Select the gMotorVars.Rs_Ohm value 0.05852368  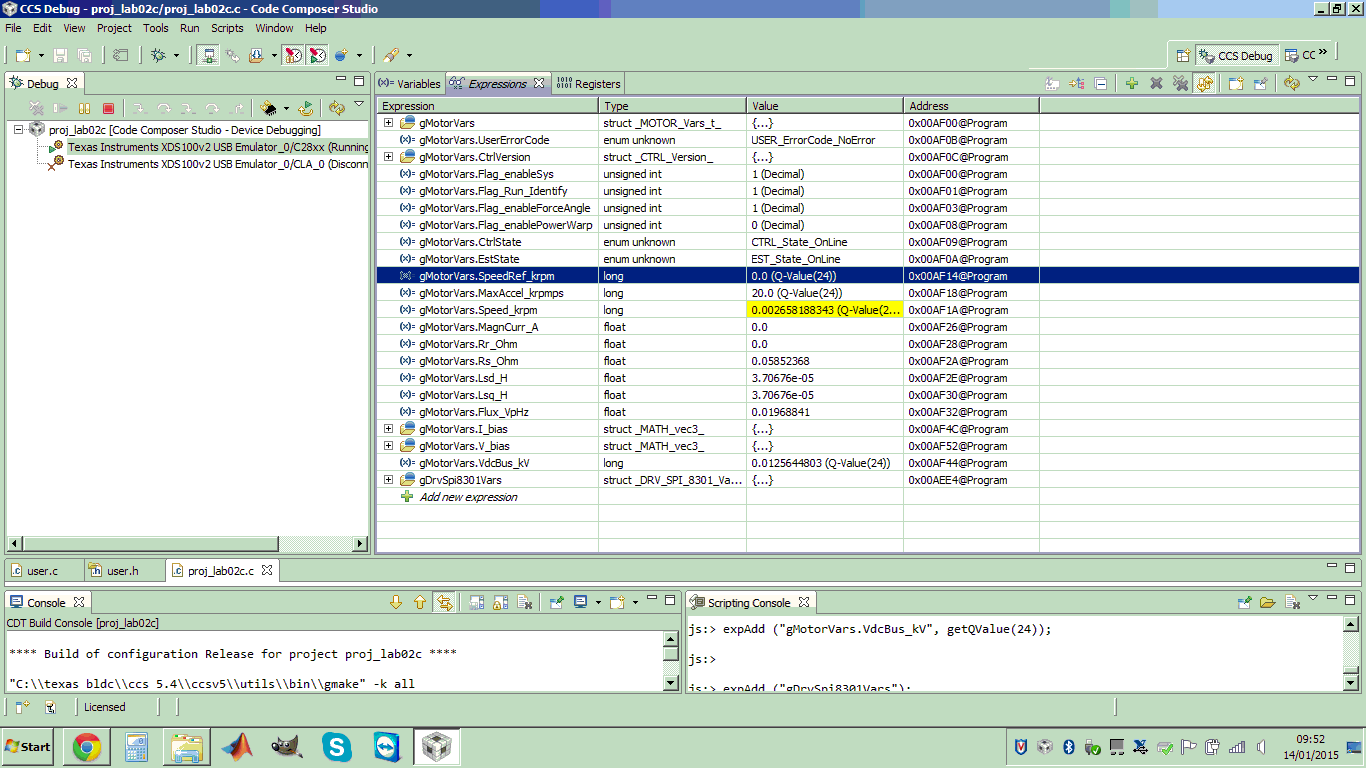pyautogui.click(x=780, y=361)
